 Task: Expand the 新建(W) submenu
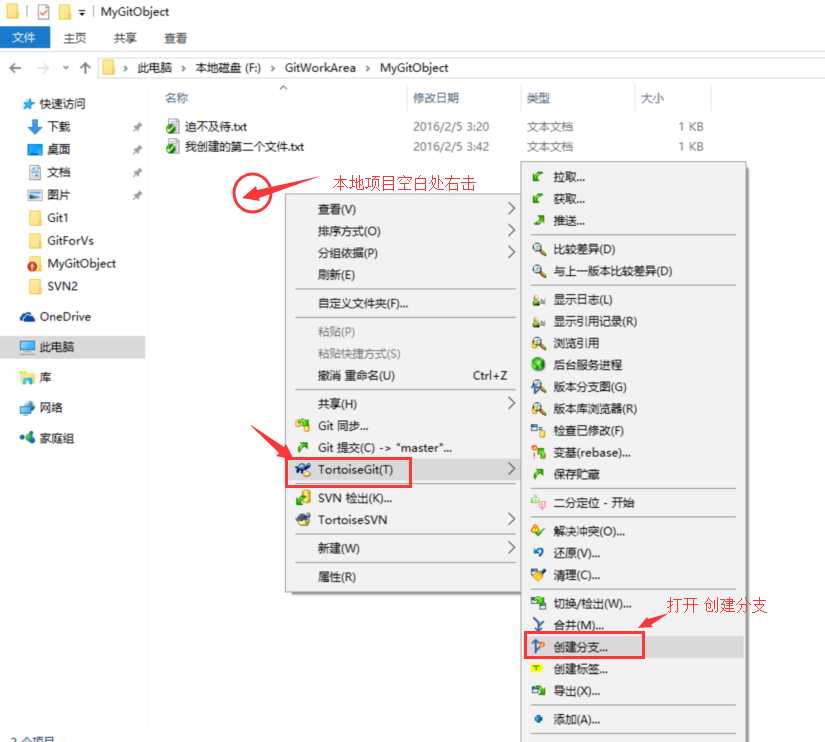pyautogui.click(x=340, y=546)
